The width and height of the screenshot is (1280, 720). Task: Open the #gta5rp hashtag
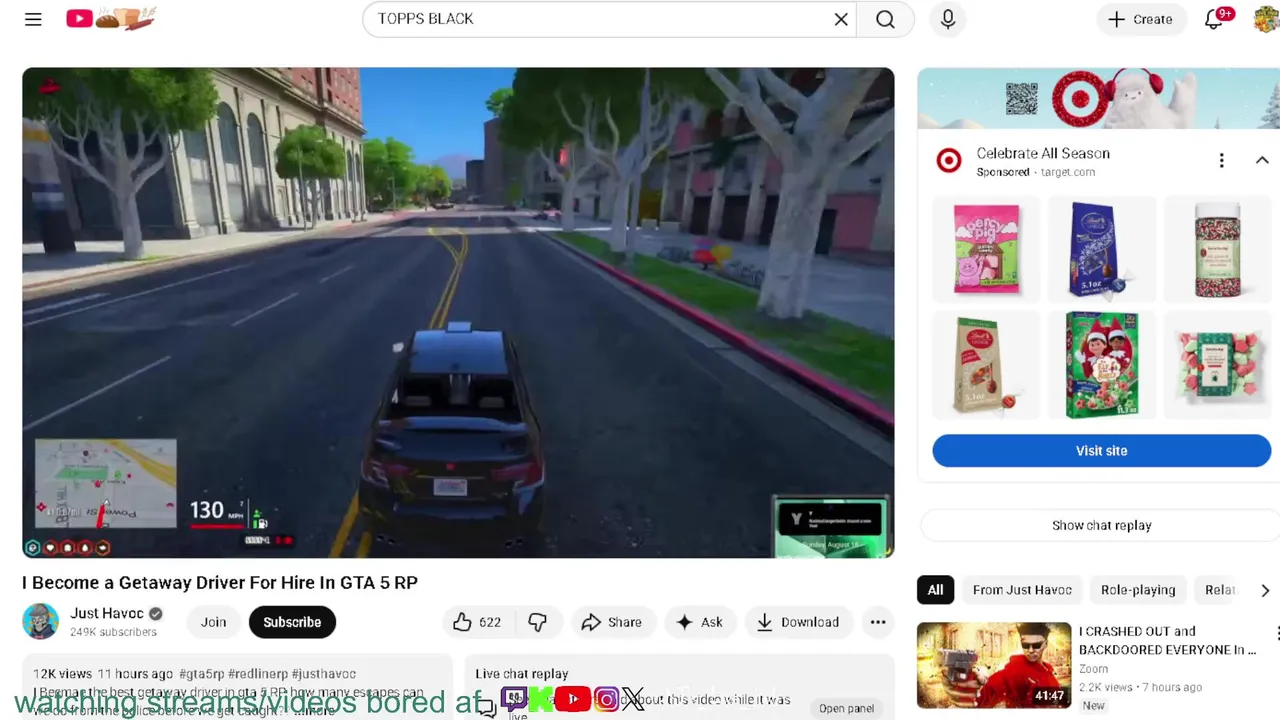pos(204,674)
